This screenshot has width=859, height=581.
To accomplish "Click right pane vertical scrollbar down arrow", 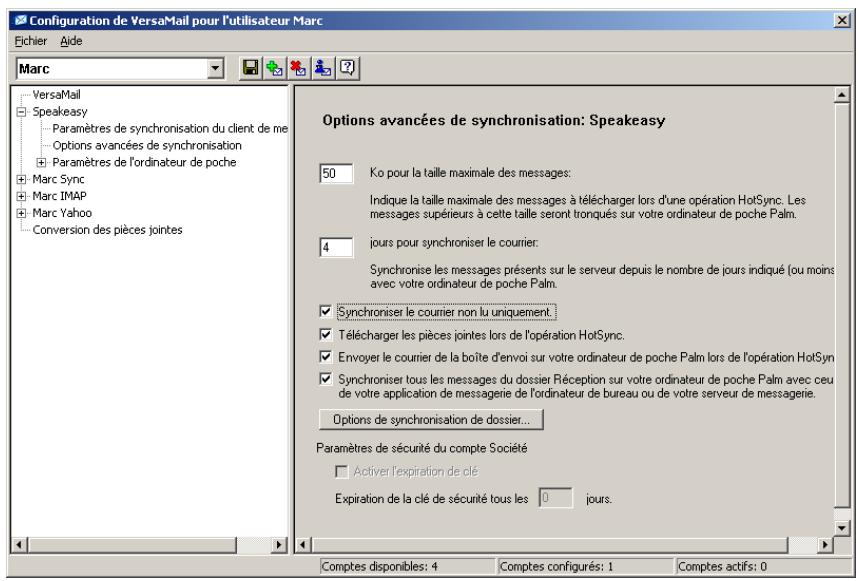I will (841, 528).
